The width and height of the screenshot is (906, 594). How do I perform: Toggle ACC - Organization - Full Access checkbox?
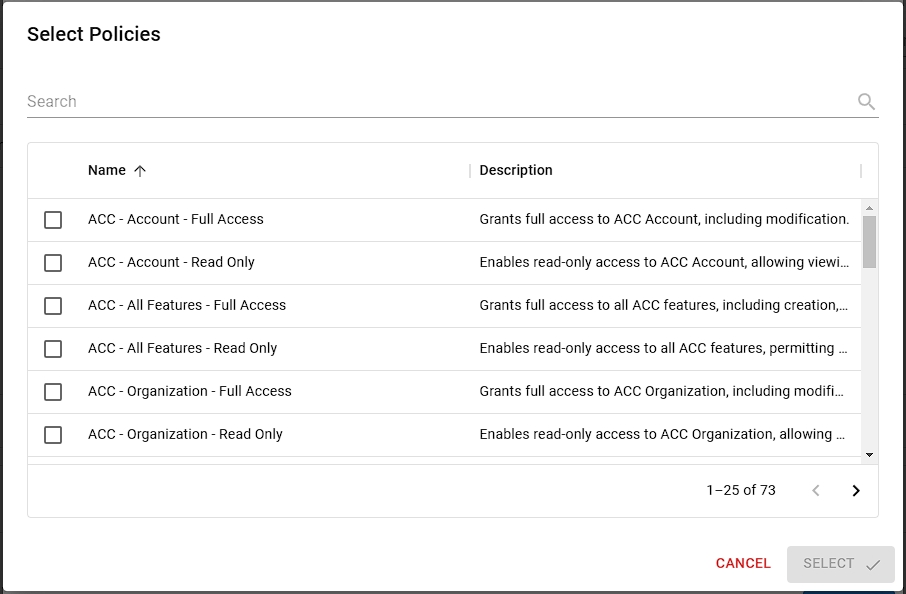53,392
